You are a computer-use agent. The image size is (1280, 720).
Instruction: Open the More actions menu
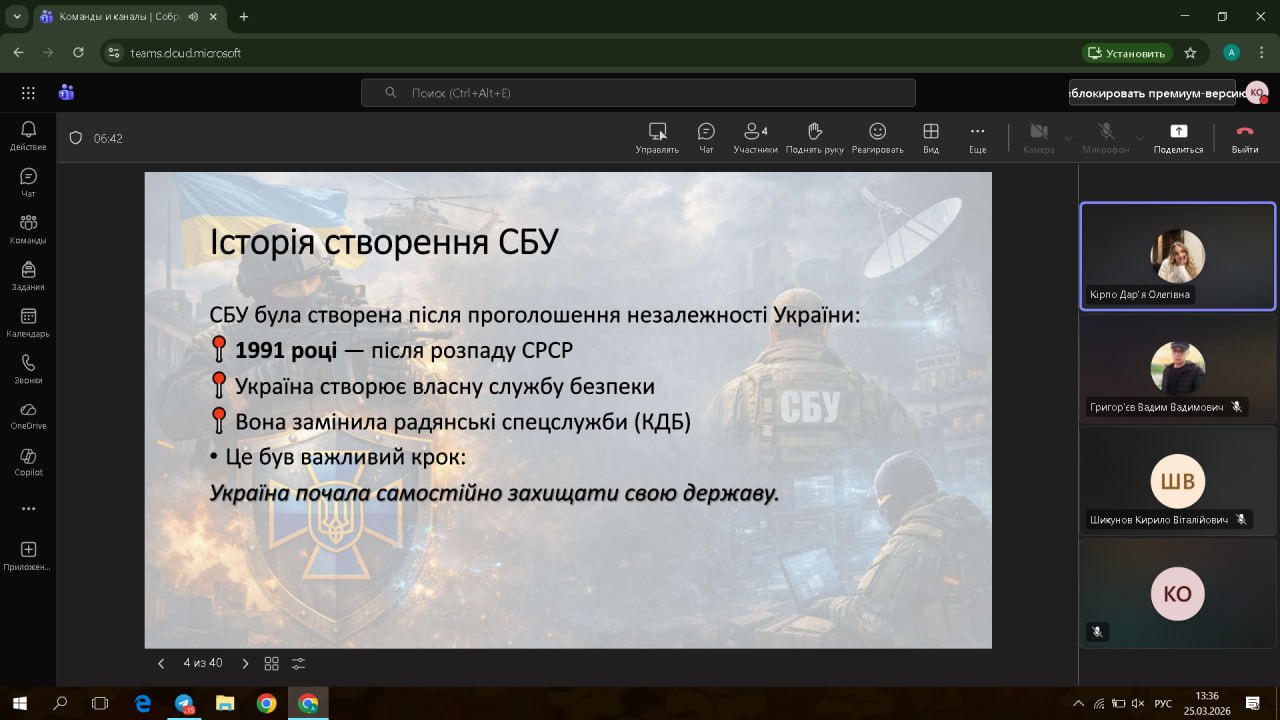pyautogui.click(x=977, y=137)
